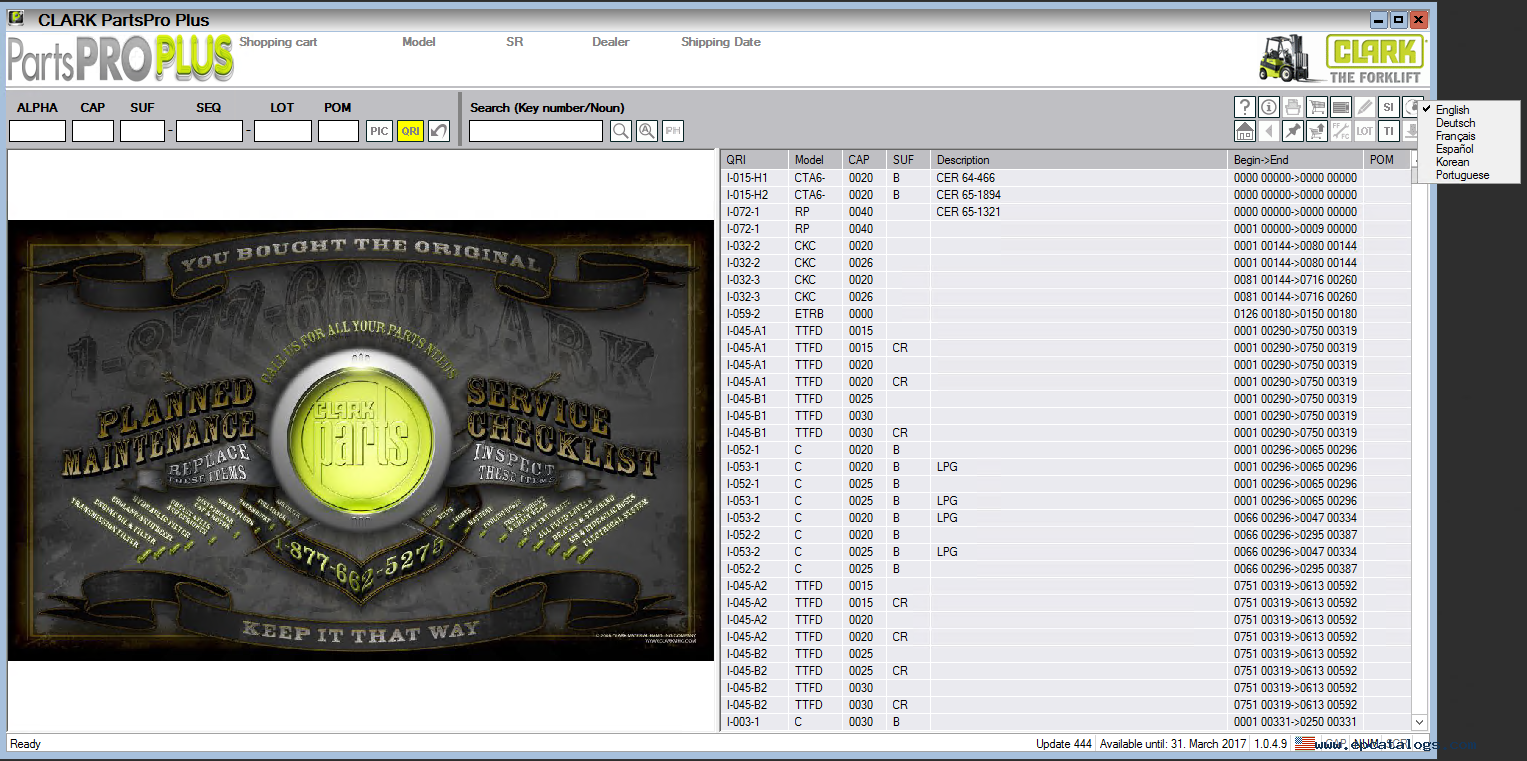Click the LOT toolbar icon
The image size is (1527, 761).
click(x=1364, y=131)
